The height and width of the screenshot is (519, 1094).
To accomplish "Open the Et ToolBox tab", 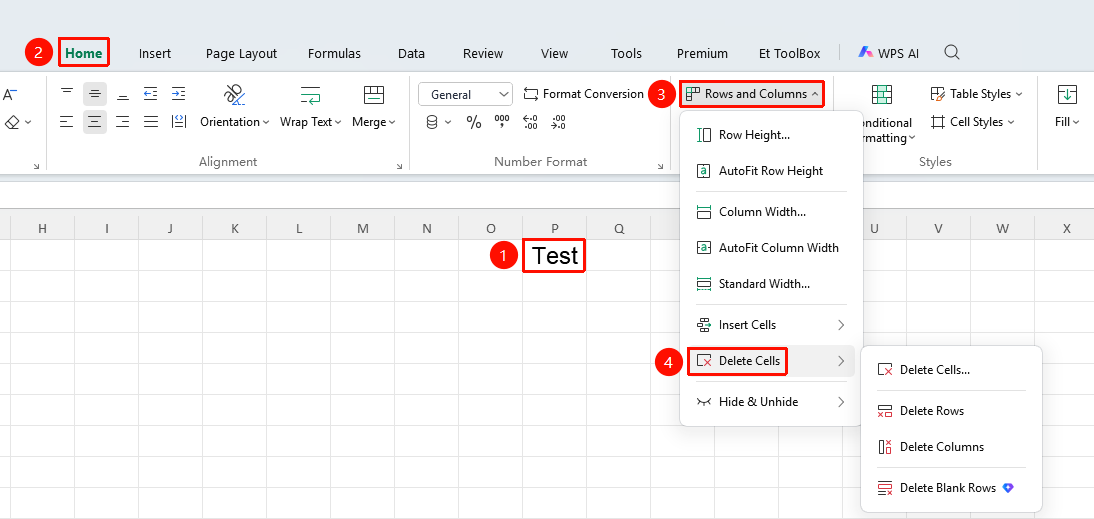I will pyautogui.click(x=790, y=54).
